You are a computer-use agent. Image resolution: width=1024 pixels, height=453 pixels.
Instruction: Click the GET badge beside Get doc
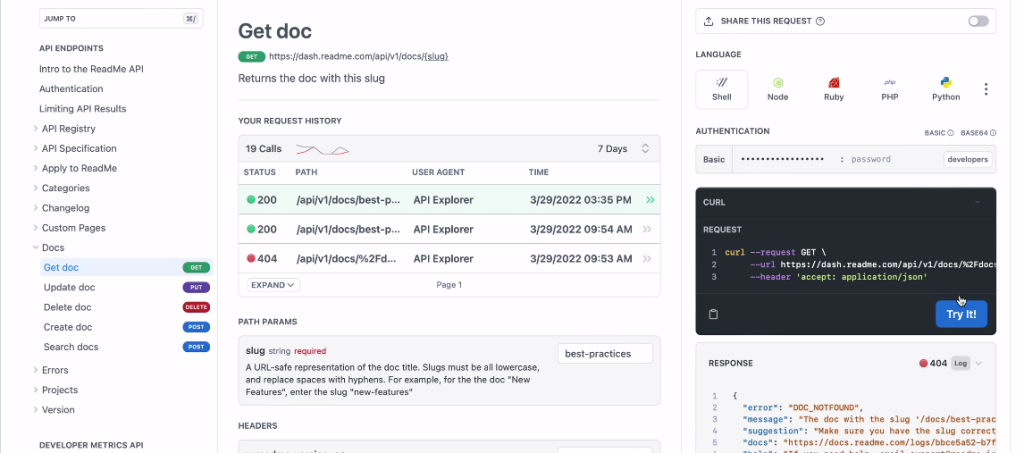click(196, 268)
